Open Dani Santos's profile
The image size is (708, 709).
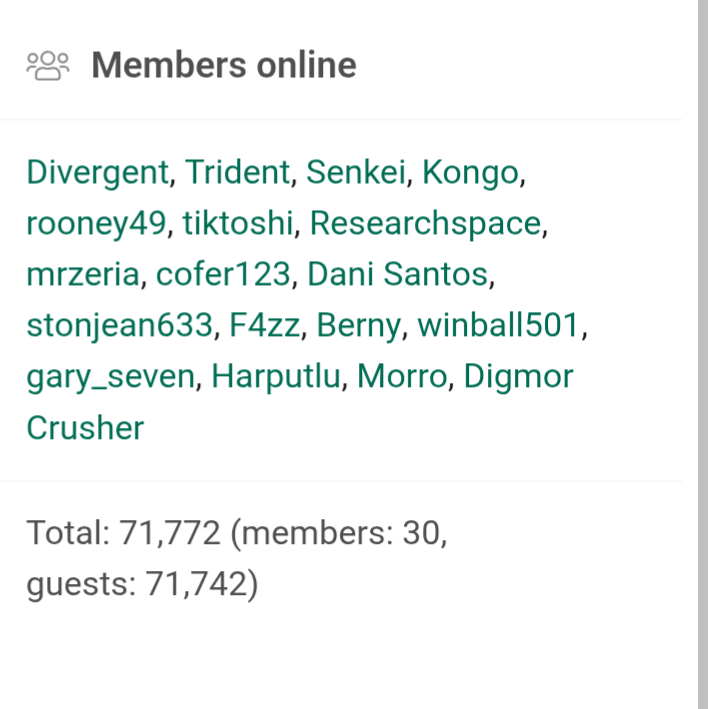(399, 274)
